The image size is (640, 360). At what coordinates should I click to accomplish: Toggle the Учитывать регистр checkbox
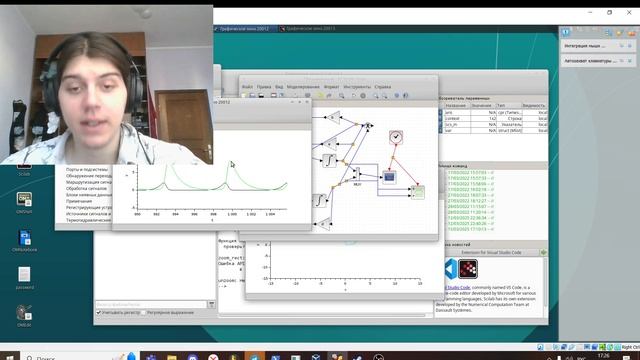click(98, 313)
